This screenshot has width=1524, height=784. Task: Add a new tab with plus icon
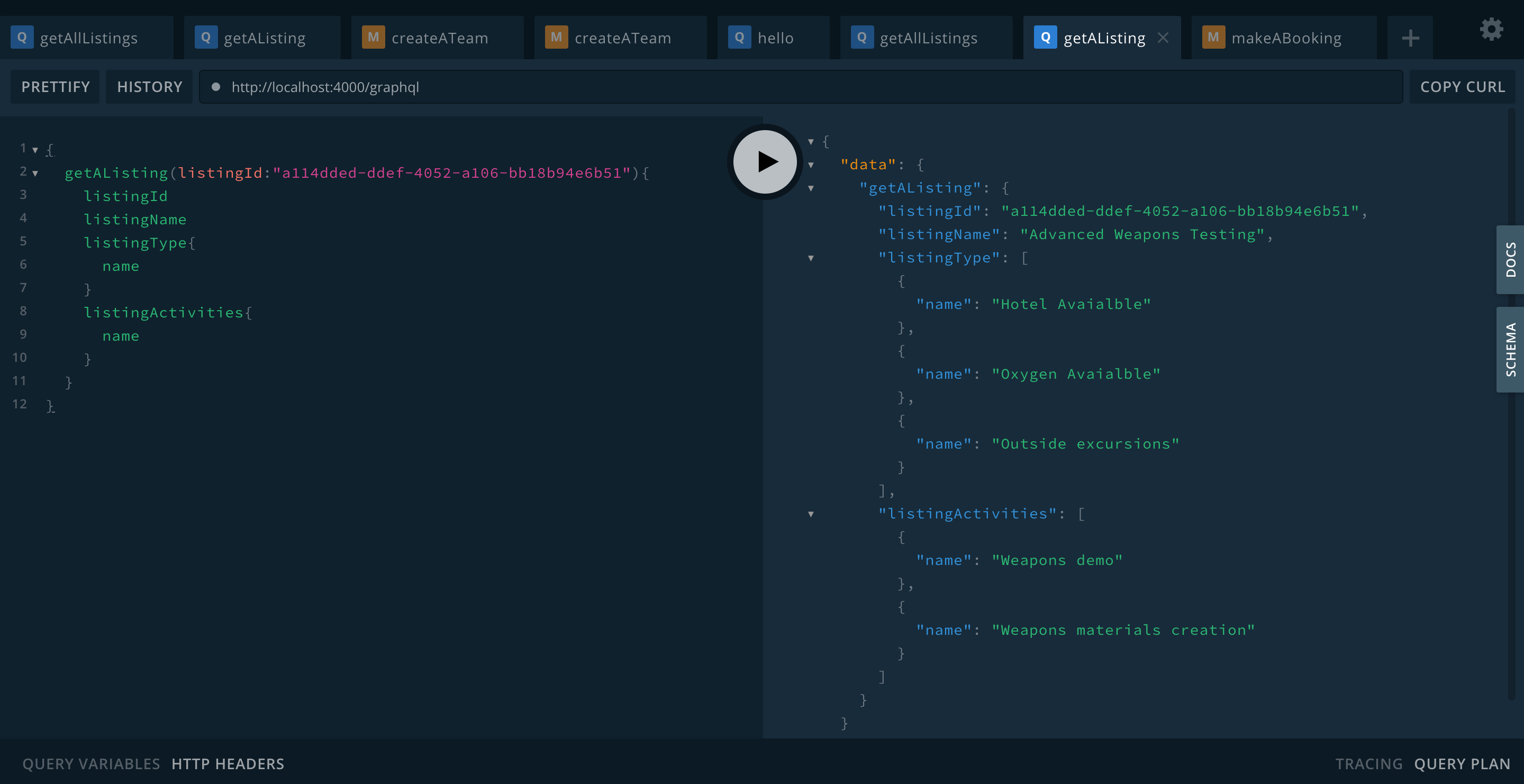(1410, 38)
